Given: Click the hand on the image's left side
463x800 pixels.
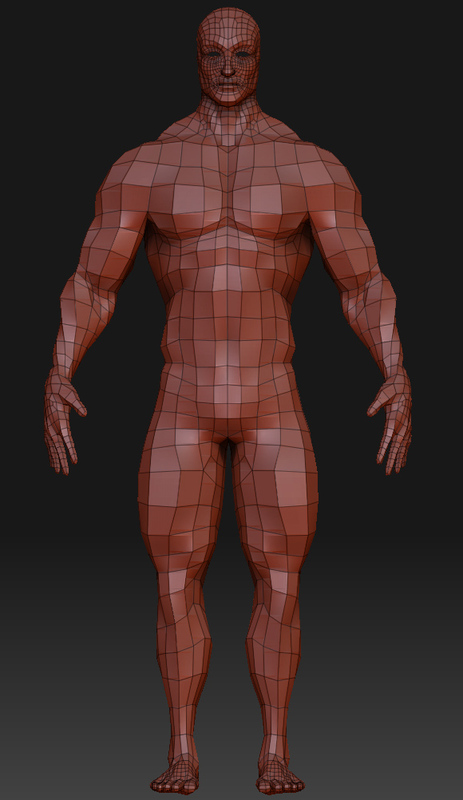Looking at the screenshot, I should (x=64, y=422).
